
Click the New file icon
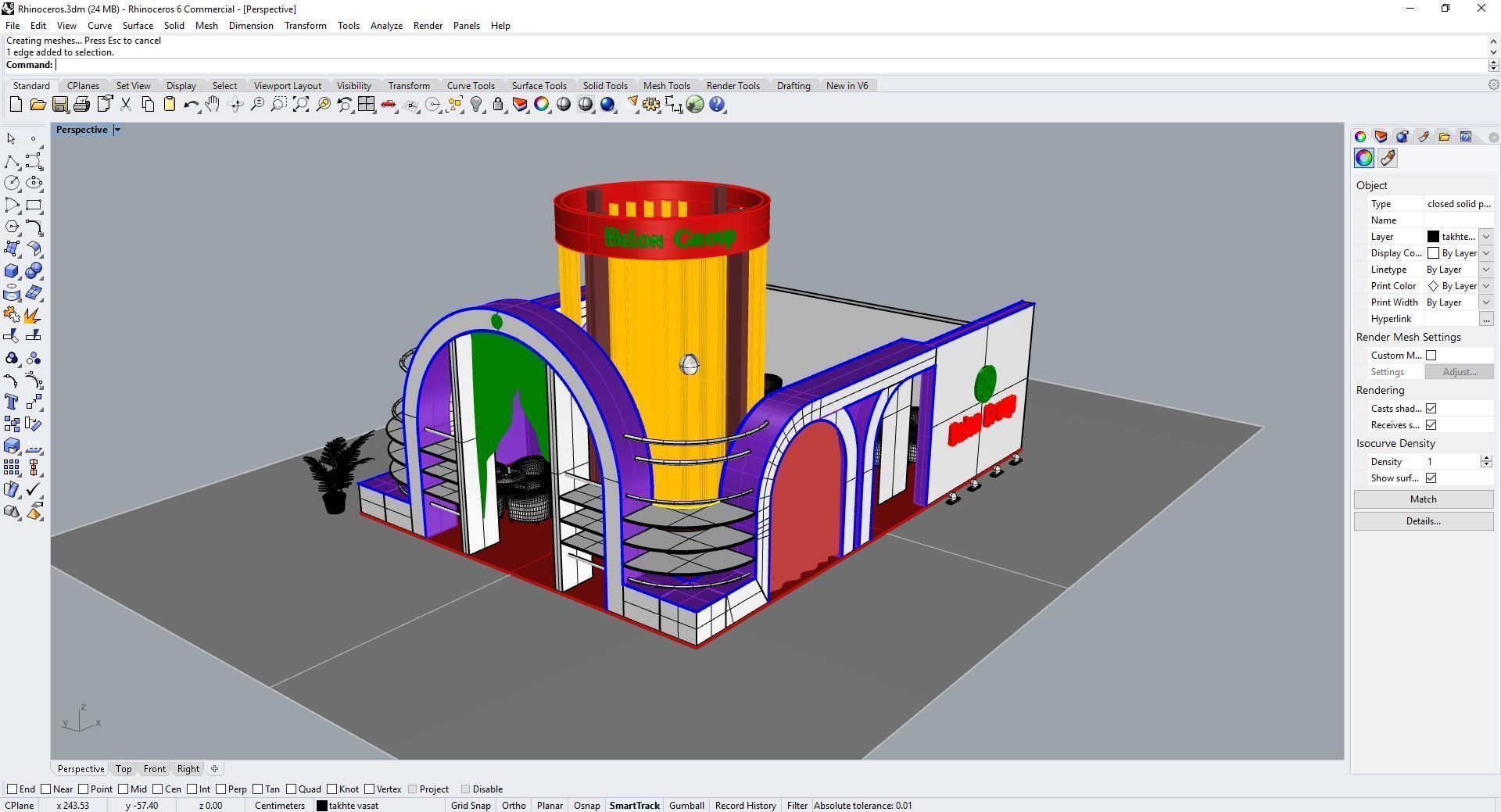click(x=16, y=104)
